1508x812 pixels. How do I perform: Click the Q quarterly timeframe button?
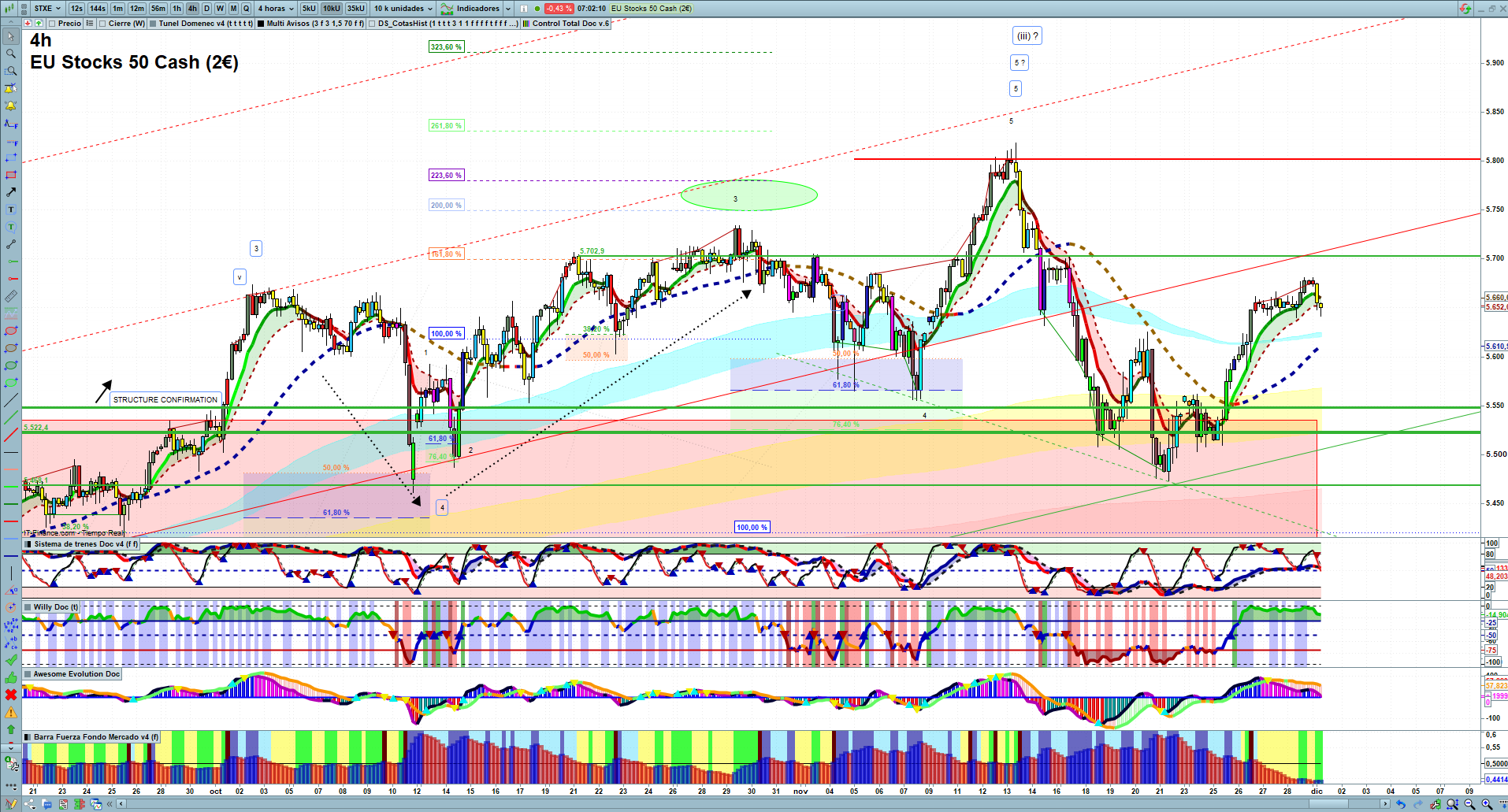tap(246, 9)
